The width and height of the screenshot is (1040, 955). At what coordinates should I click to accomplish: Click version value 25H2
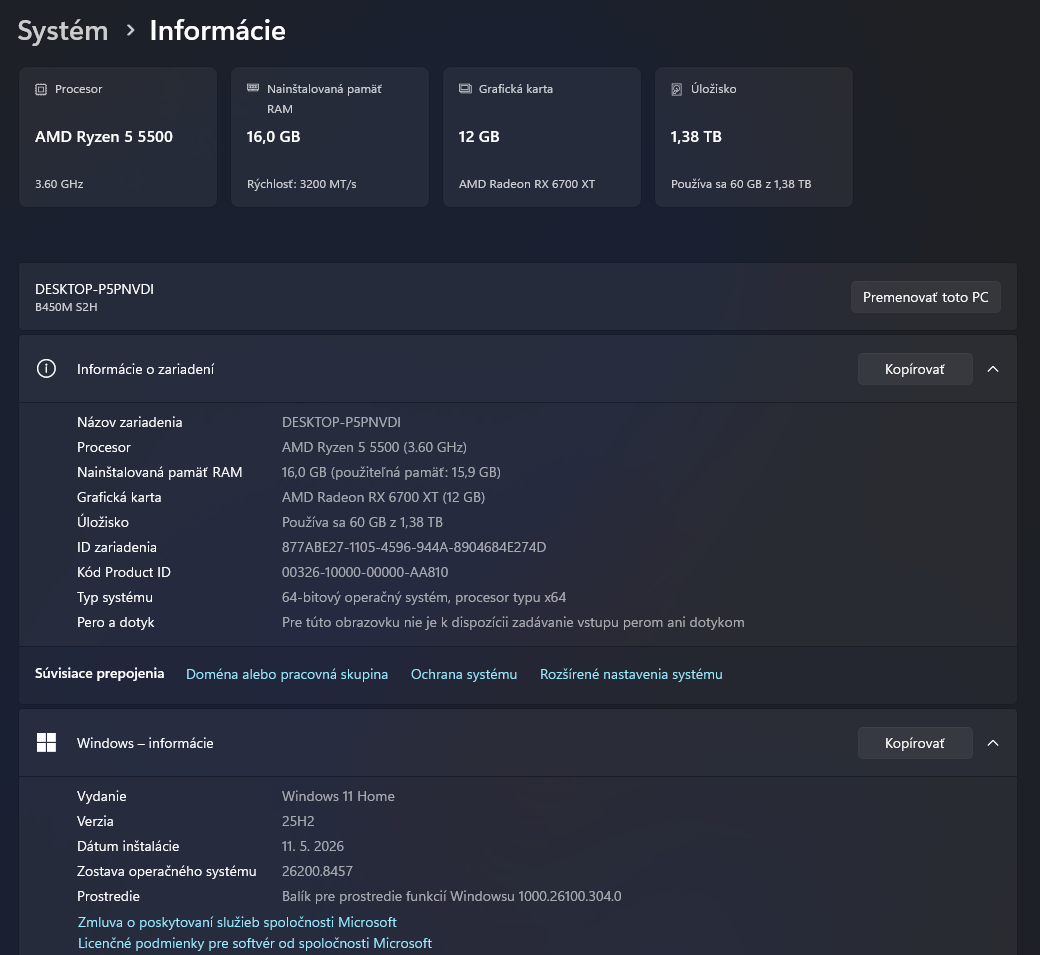click(x=298, y=822)
